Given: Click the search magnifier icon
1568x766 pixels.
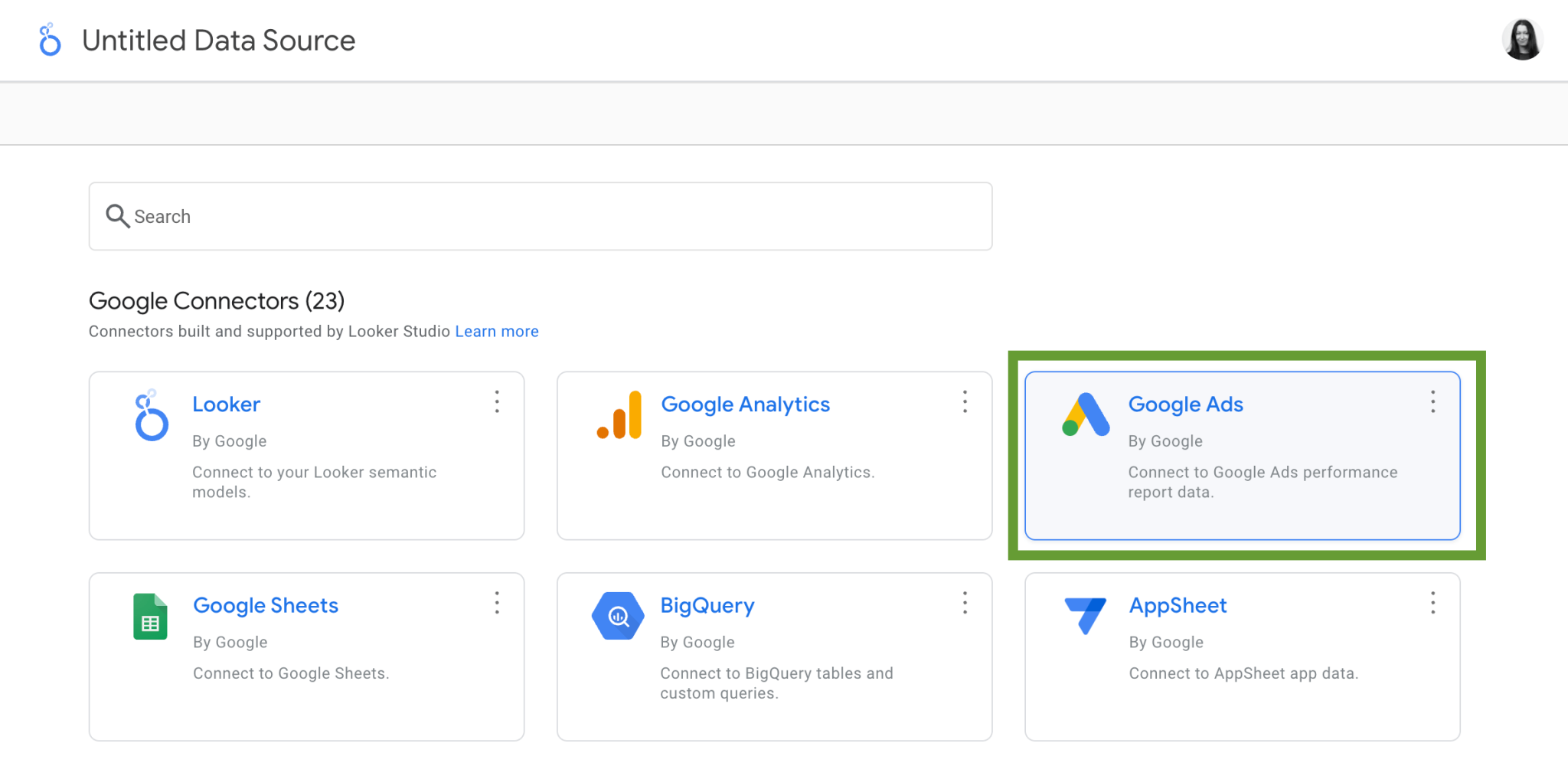Looking at the screenshot, I should (117, 216).
